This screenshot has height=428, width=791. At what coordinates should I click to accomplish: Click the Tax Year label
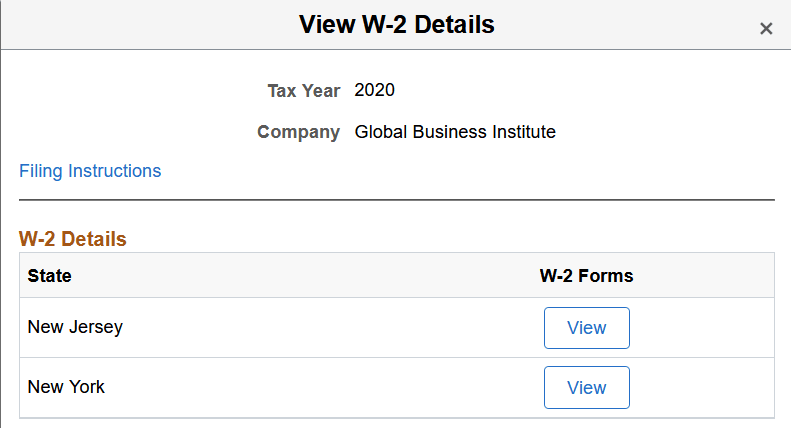point(304,91)
